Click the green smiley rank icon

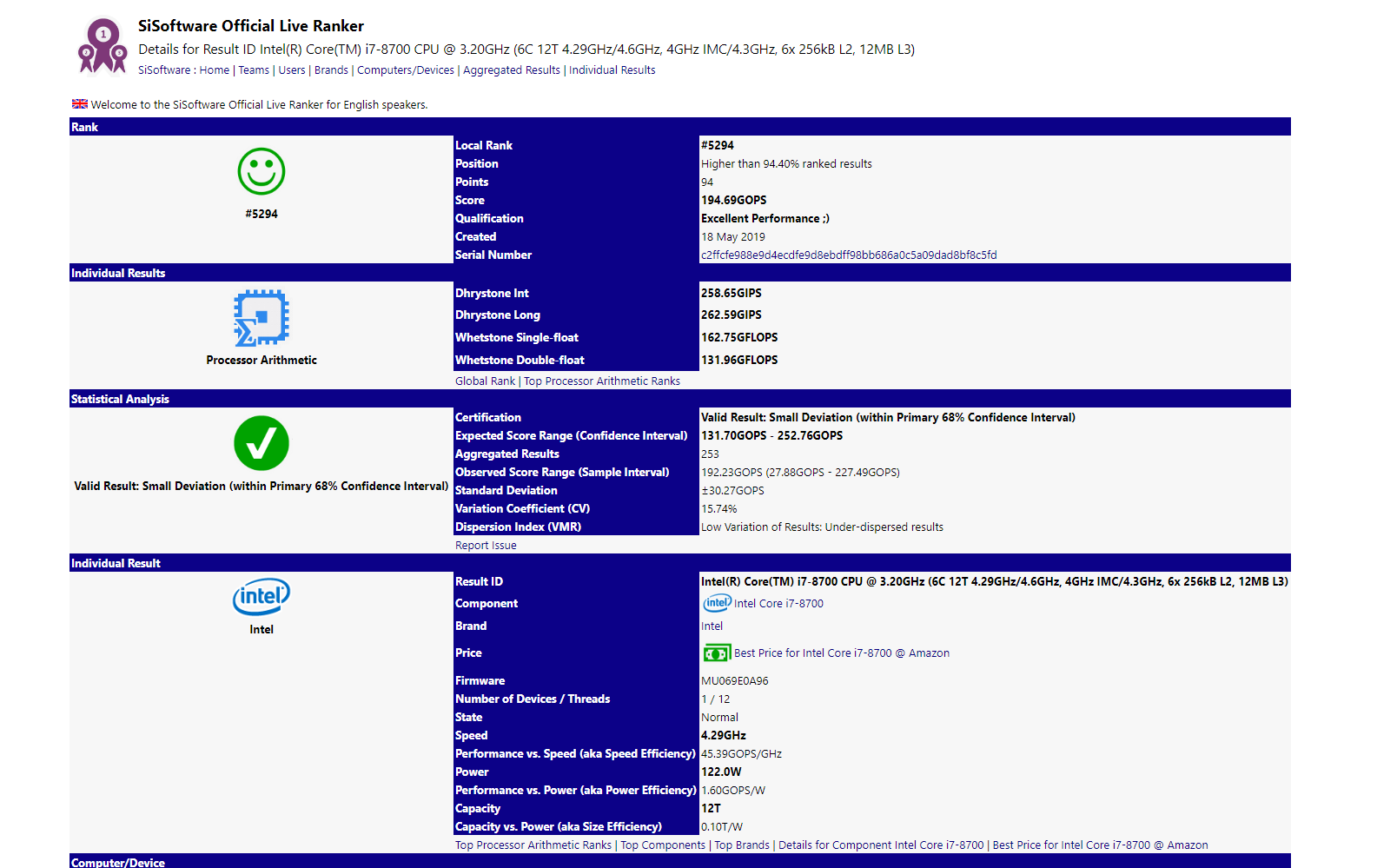pyautogui.click(x=261, y=171)
